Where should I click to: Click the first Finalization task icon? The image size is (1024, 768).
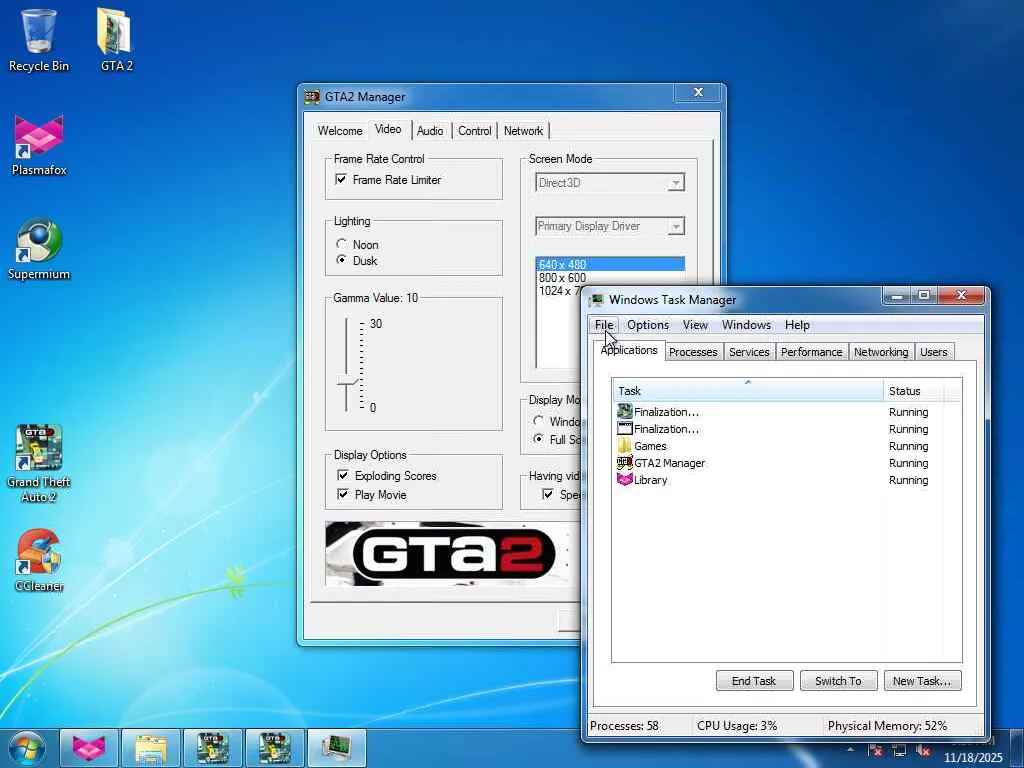click(x=624, y=411)
